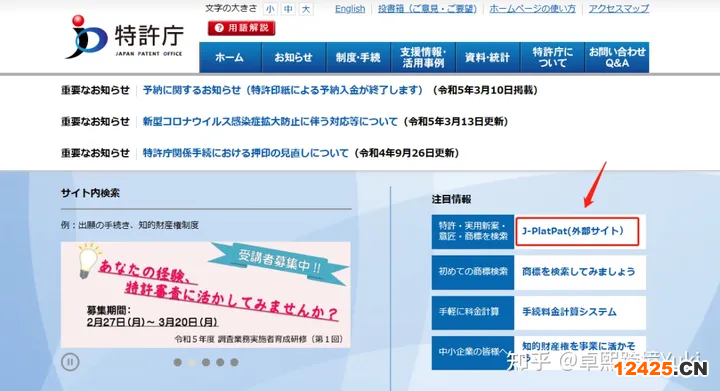Open the 予納に関するお知らせ notice link

click(283, 90)
